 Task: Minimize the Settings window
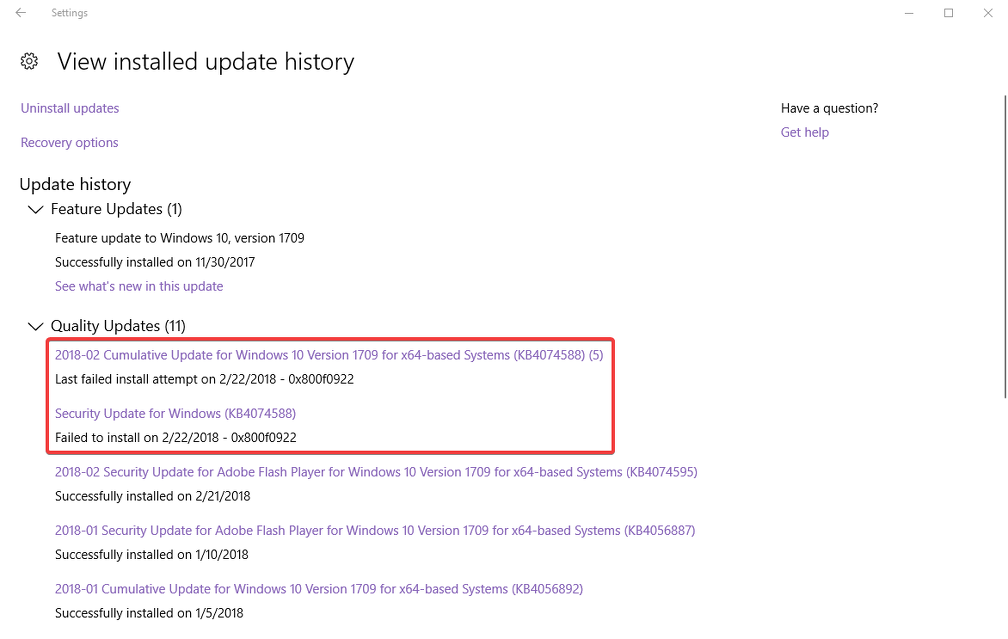click(909, 13)
